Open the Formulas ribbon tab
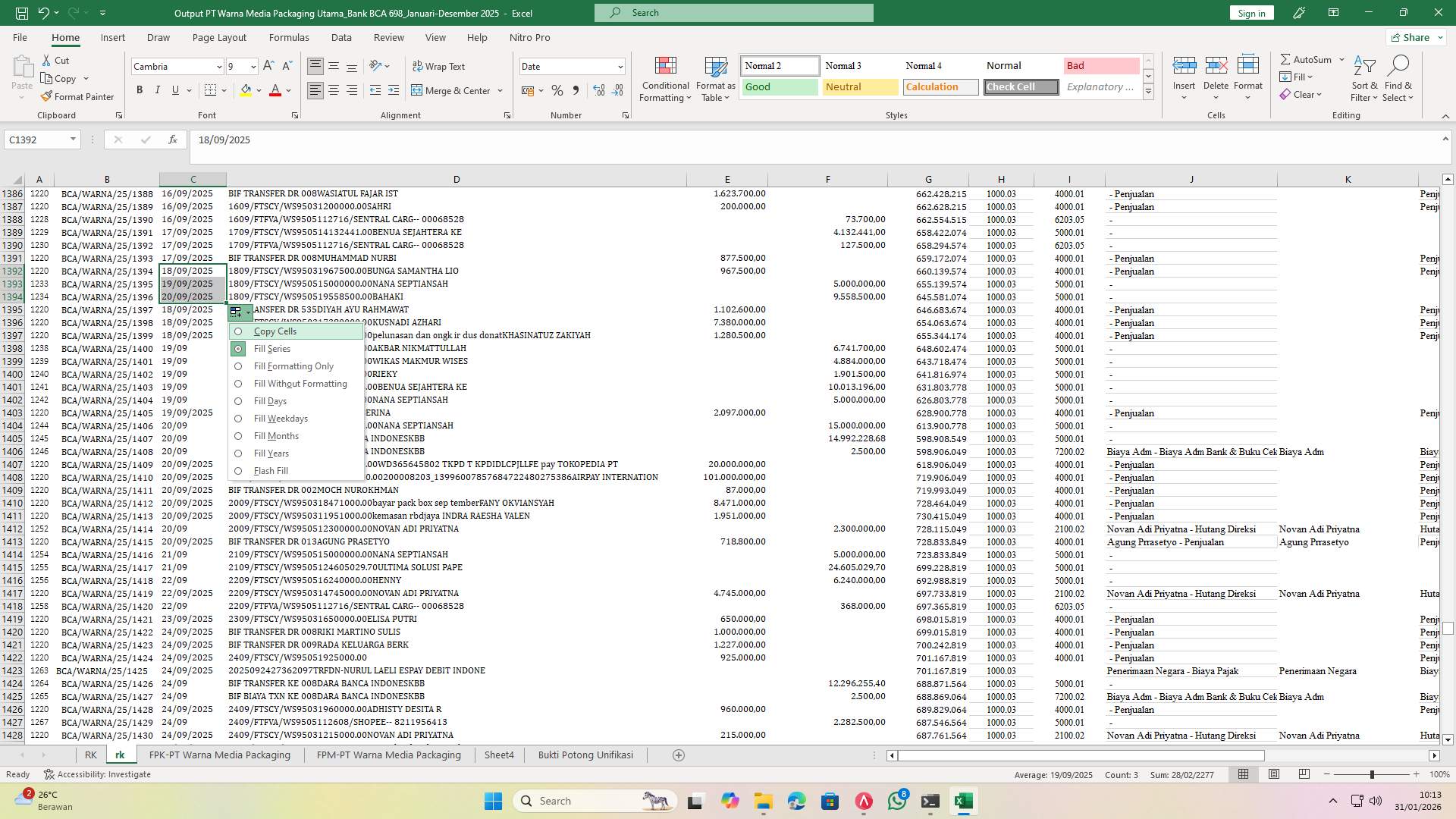This screenshot has height=819, width=1456. pos(289,37)
